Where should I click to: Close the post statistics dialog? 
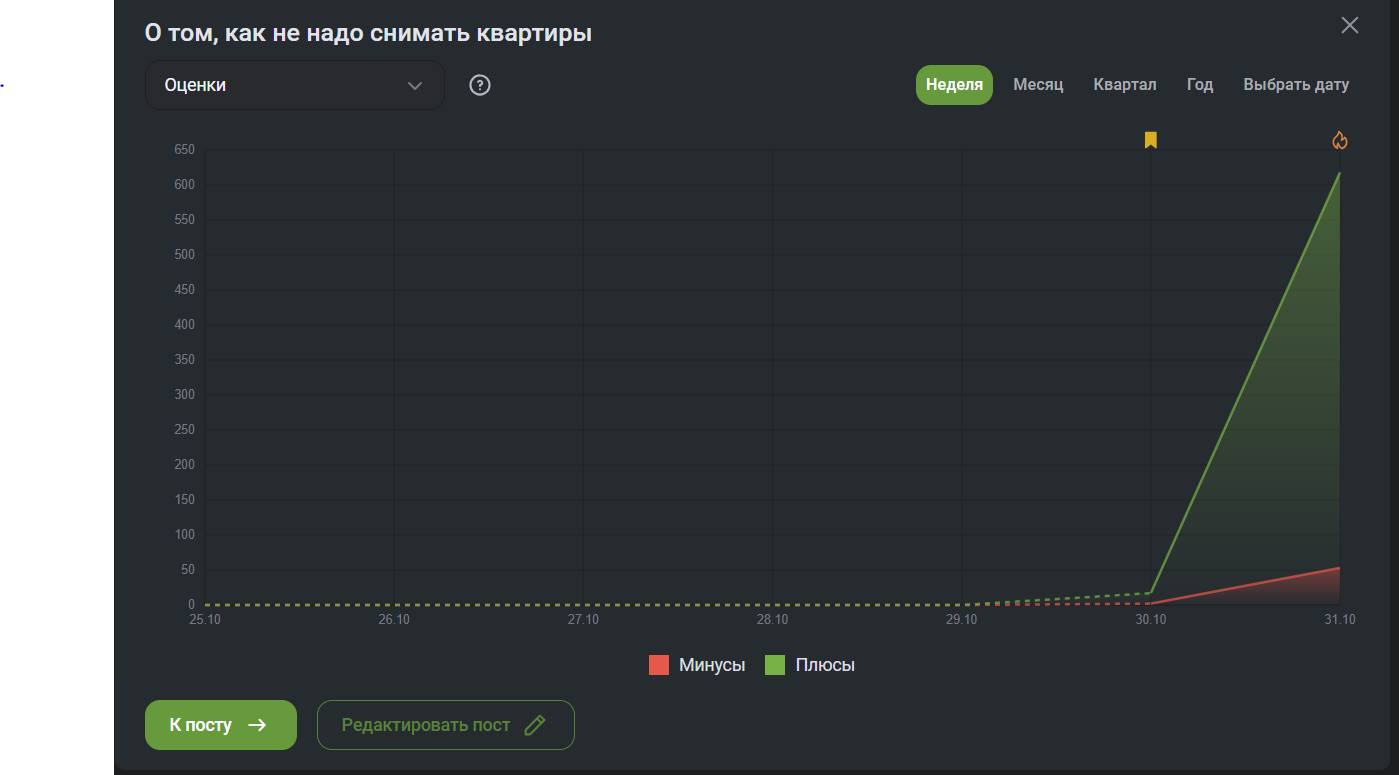point(1350,26)
